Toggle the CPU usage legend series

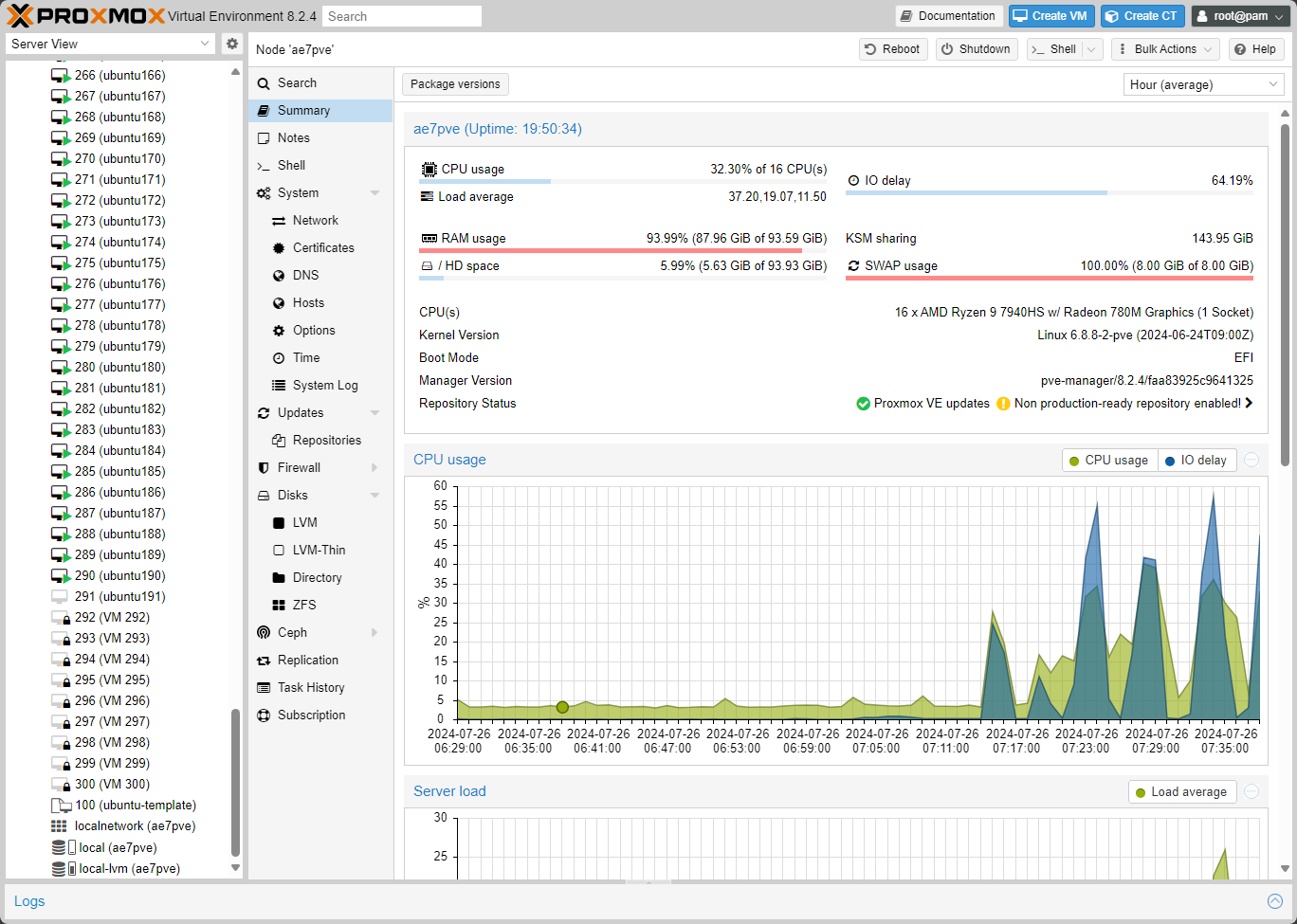click(x=1108, y=461)
